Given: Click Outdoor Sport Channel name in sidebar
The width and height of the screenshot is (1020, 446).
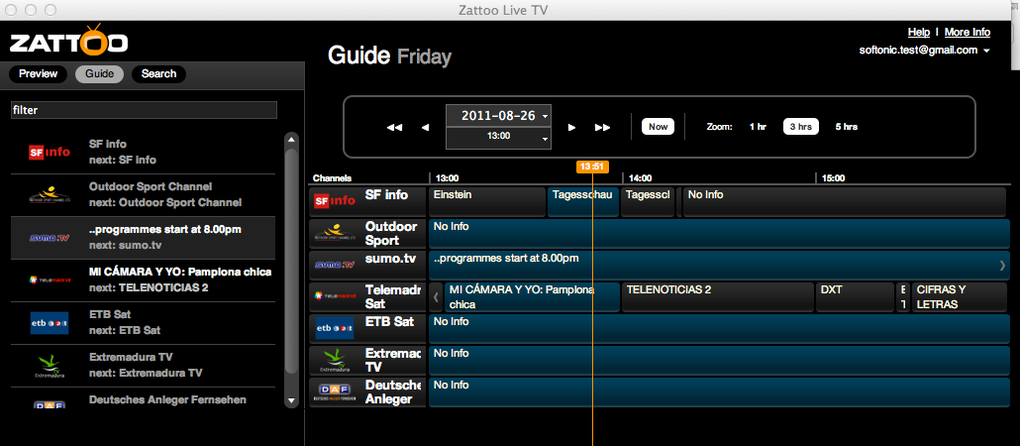Looking at the screenshot, I should 150,187.
